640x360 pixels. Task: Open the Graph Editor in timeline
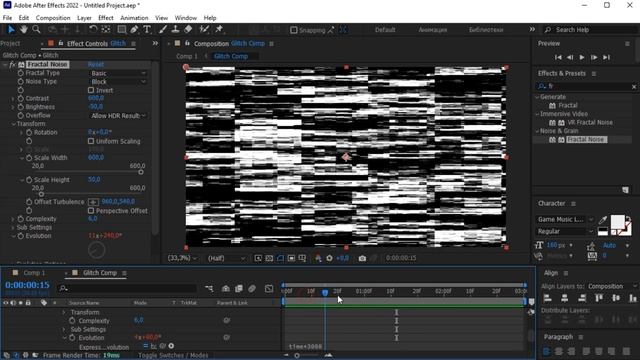[269, 289]
